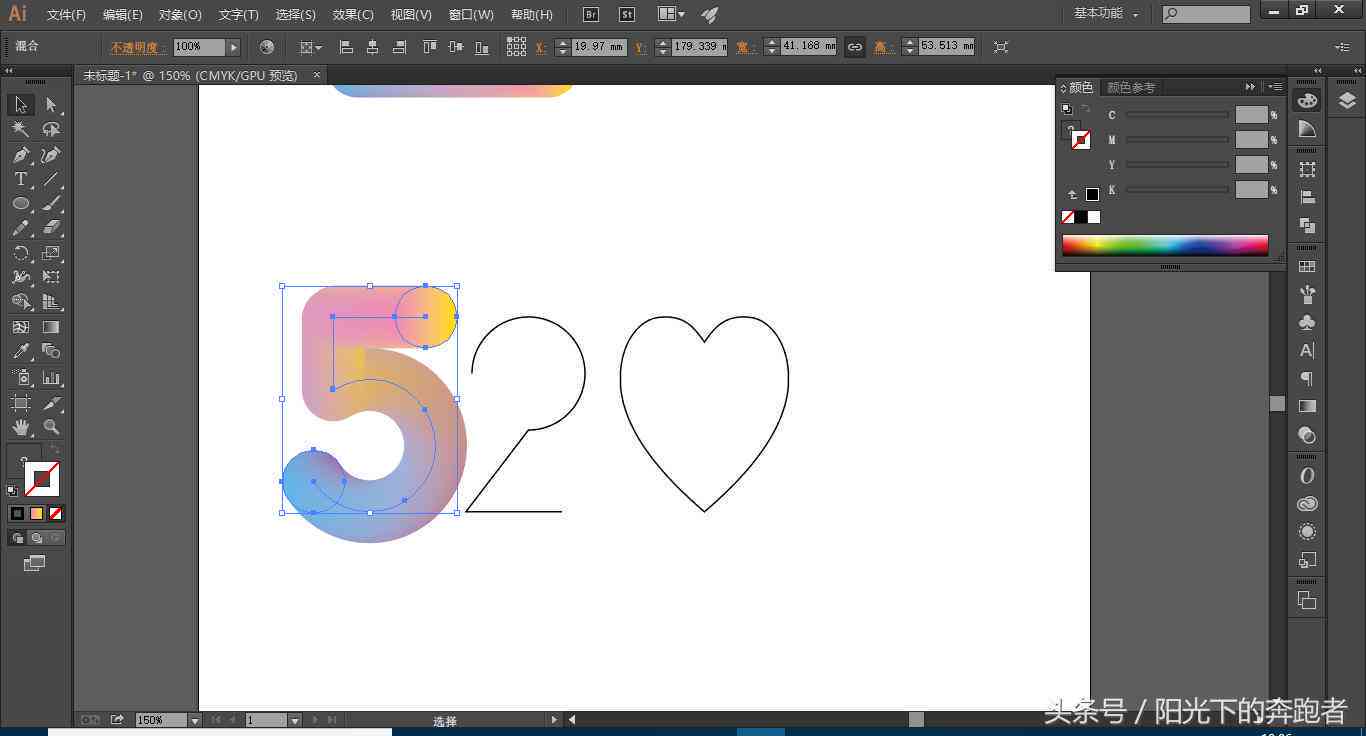Open the Pathfinder panel icon
1366x736 pixels.
(1307, 226)
